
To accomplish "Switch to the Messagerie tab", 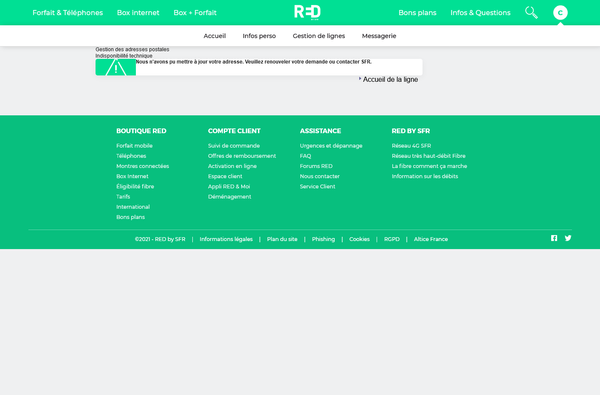I will pyautogui.click(x=379, y=36).
